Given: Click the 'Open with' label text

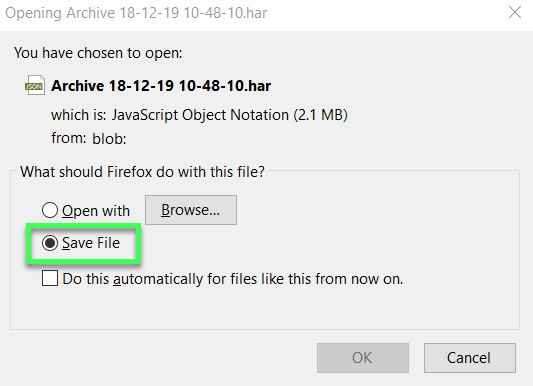Looking at the screenshot, I should point(96,211).
